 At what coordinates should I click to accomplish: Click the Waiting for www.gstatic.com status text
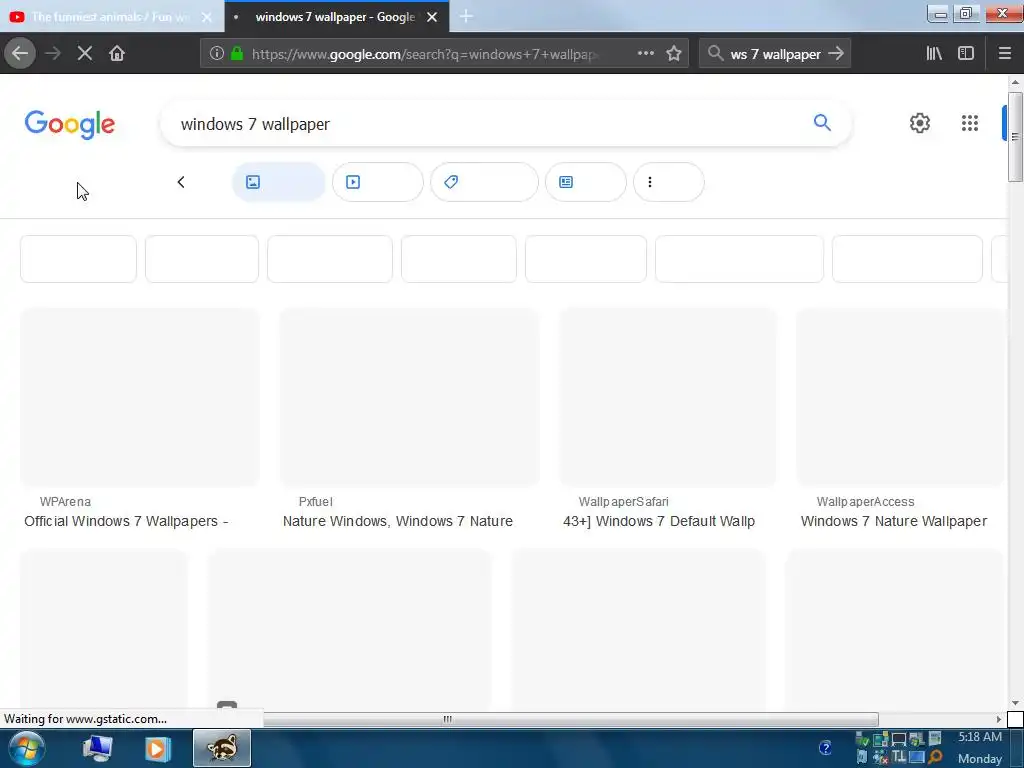(x=86, y=719)
